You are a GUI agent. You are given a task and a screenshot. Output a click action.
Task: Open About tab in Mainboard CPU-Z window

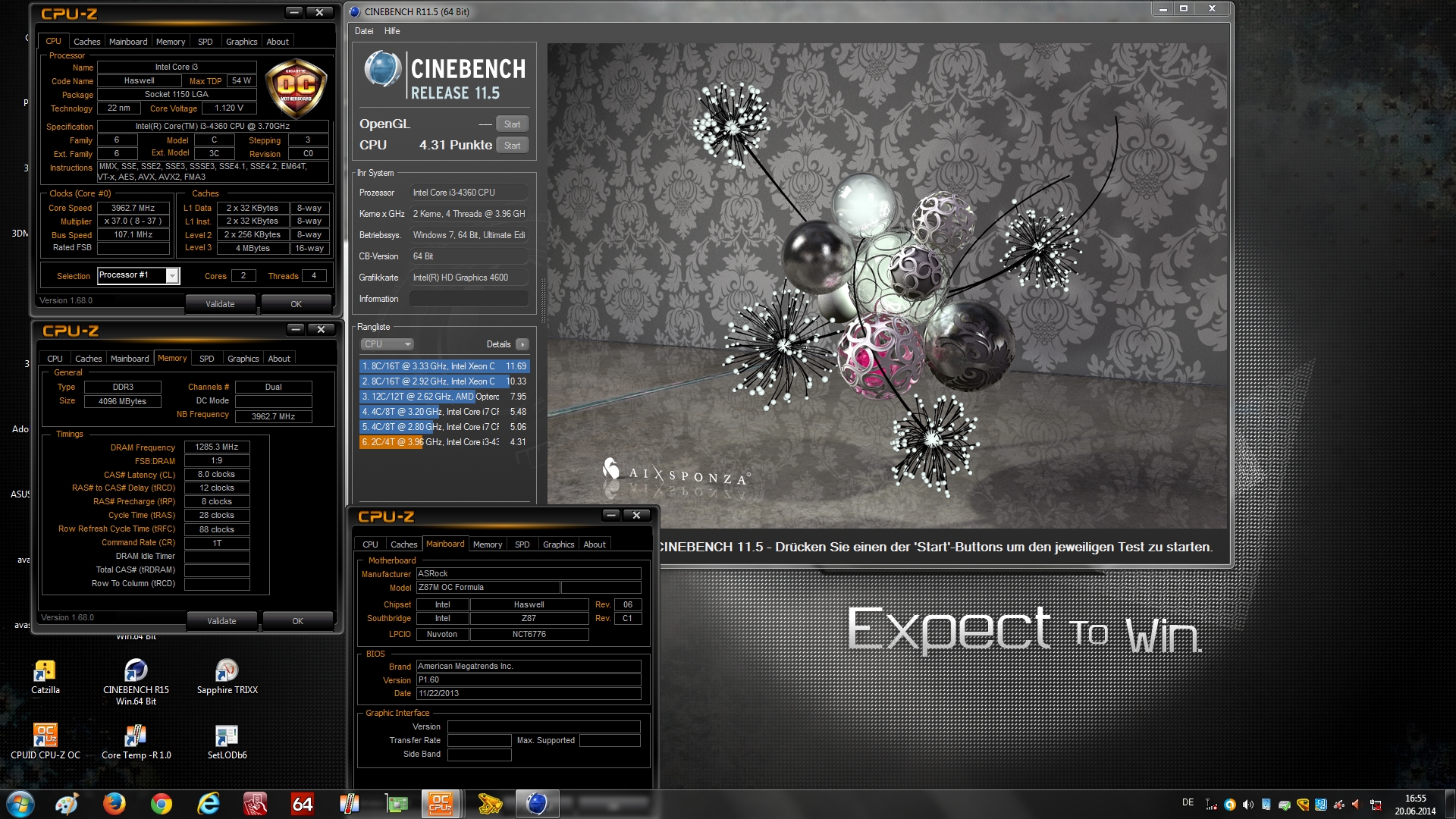595,544
